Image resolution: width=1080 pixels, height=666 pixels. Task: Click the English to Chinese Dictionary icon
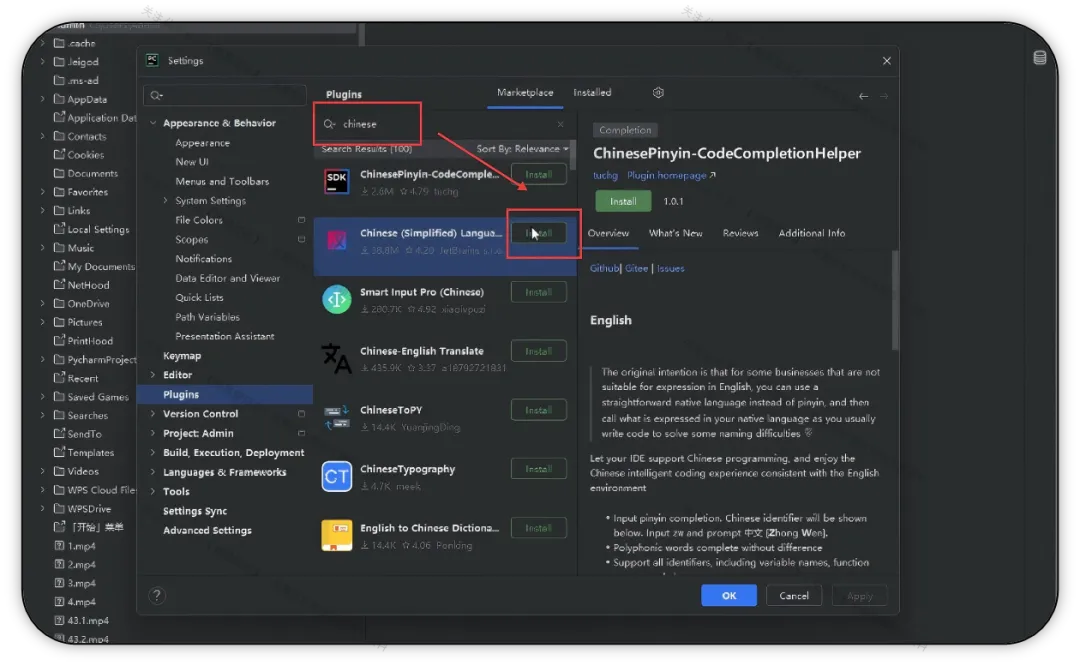337,535
